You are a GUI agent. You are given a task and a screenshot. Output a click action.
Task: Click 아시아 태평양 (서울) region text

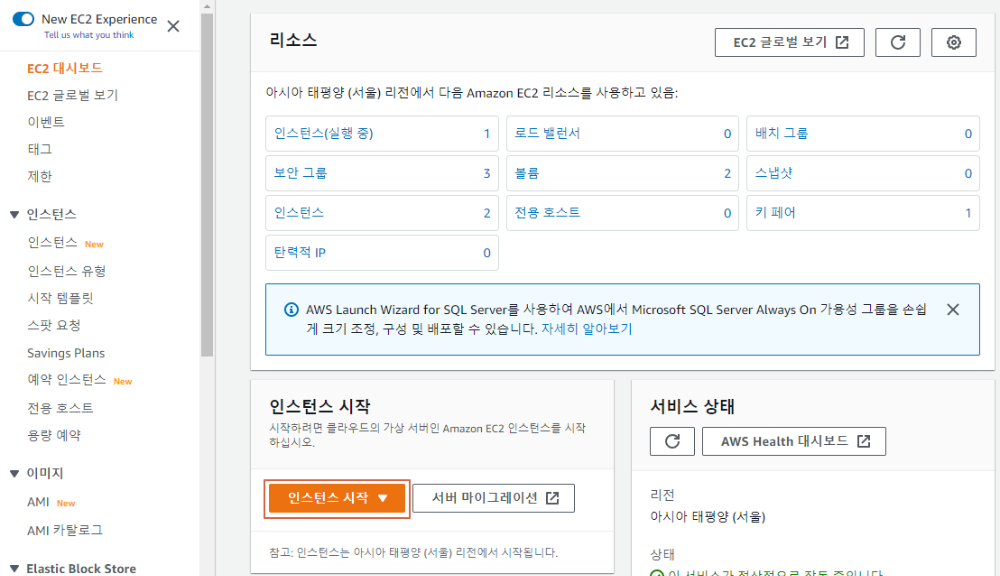click(708, 517)
